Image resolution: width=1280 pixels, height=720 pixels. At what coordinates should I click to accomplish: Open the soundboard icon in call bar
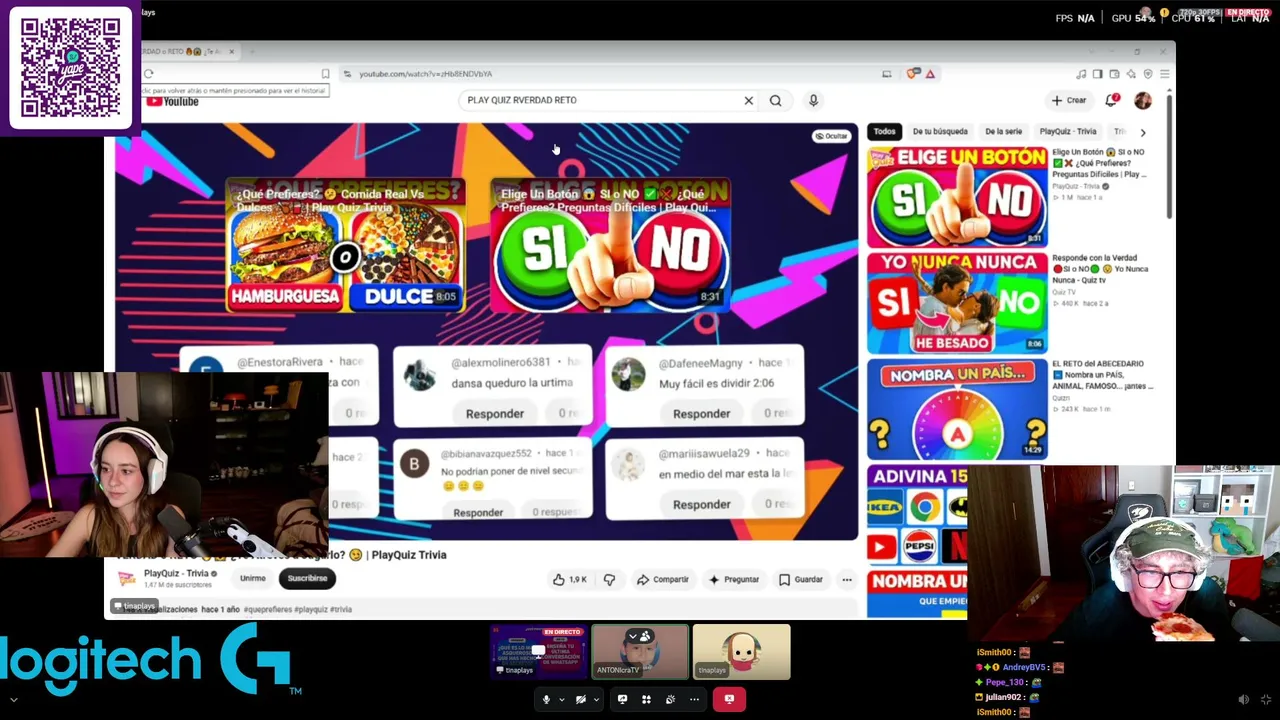pyautogui.click(x=670, y=699)
